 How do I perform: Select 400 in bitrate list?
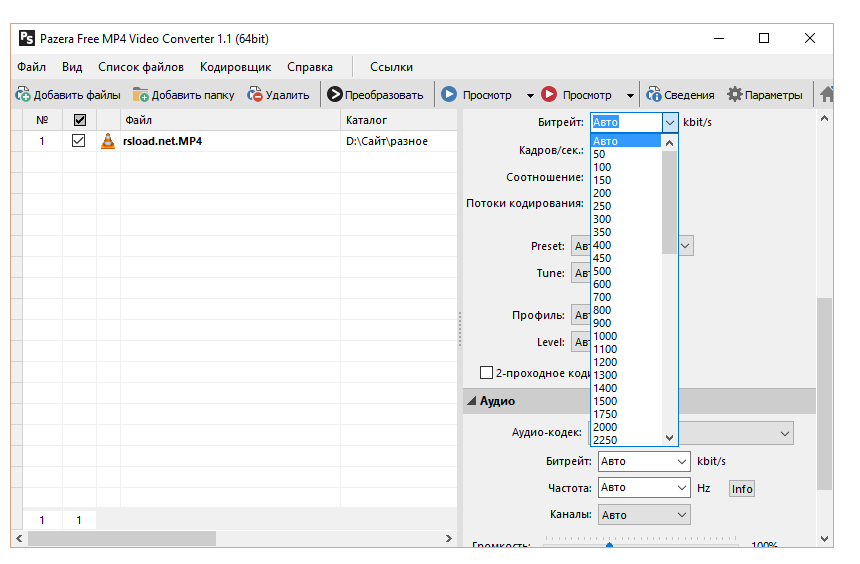626,245
